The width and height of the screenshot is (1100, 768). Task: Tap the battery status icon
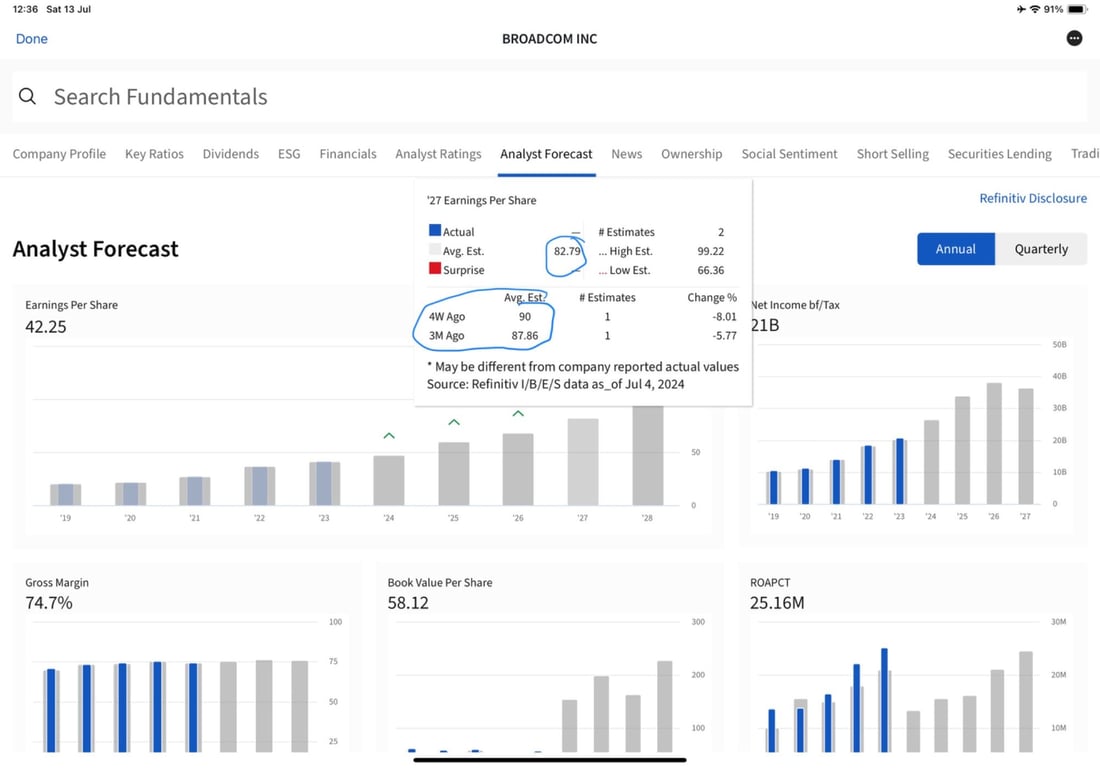[1078, 9]
